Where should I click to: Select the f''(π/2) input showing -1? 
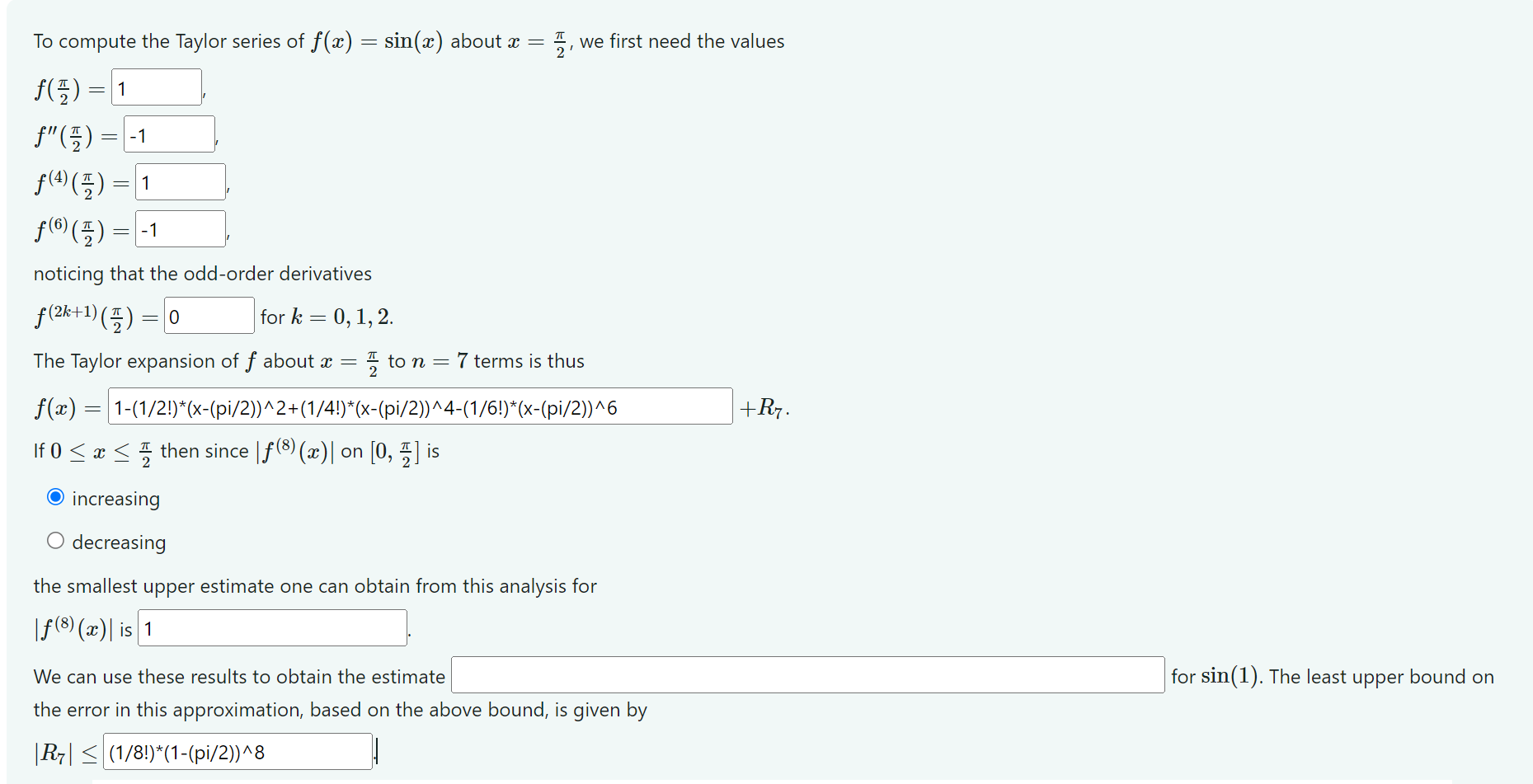[x=168, y=134]
